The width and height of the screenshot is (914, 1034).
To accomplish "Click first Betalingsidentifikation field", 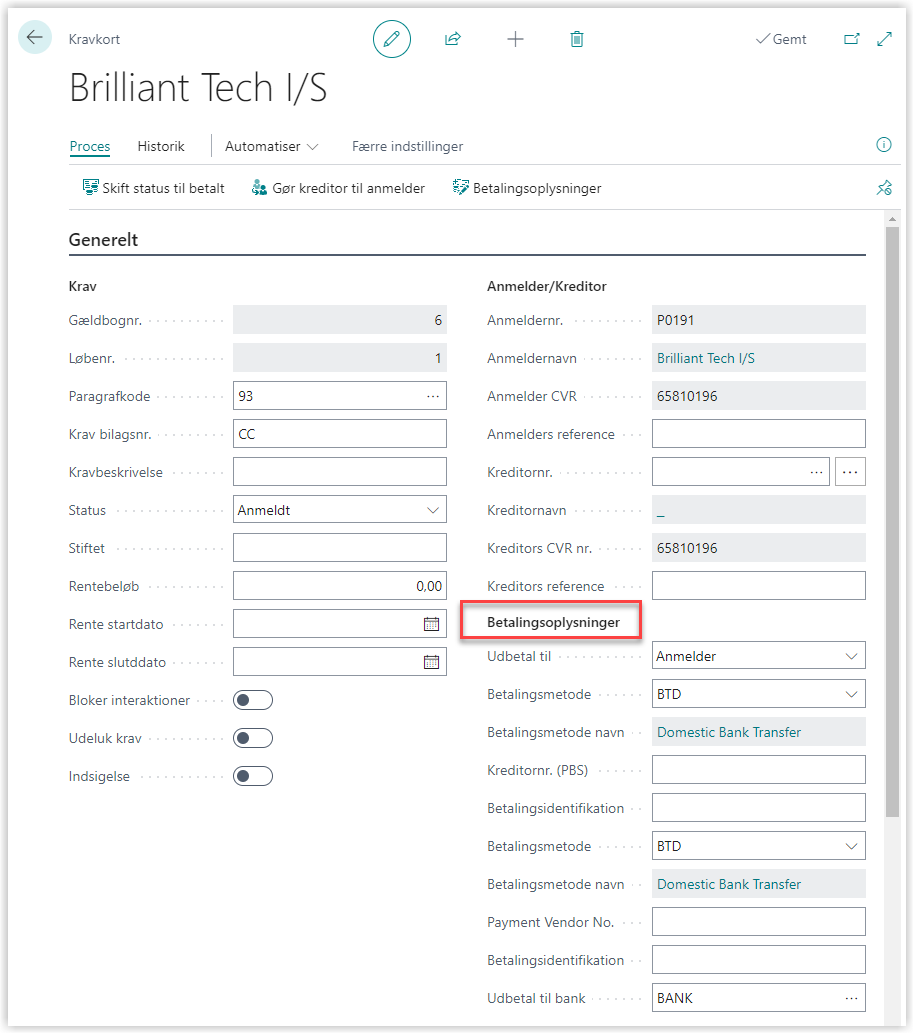I will pos(758,808).
